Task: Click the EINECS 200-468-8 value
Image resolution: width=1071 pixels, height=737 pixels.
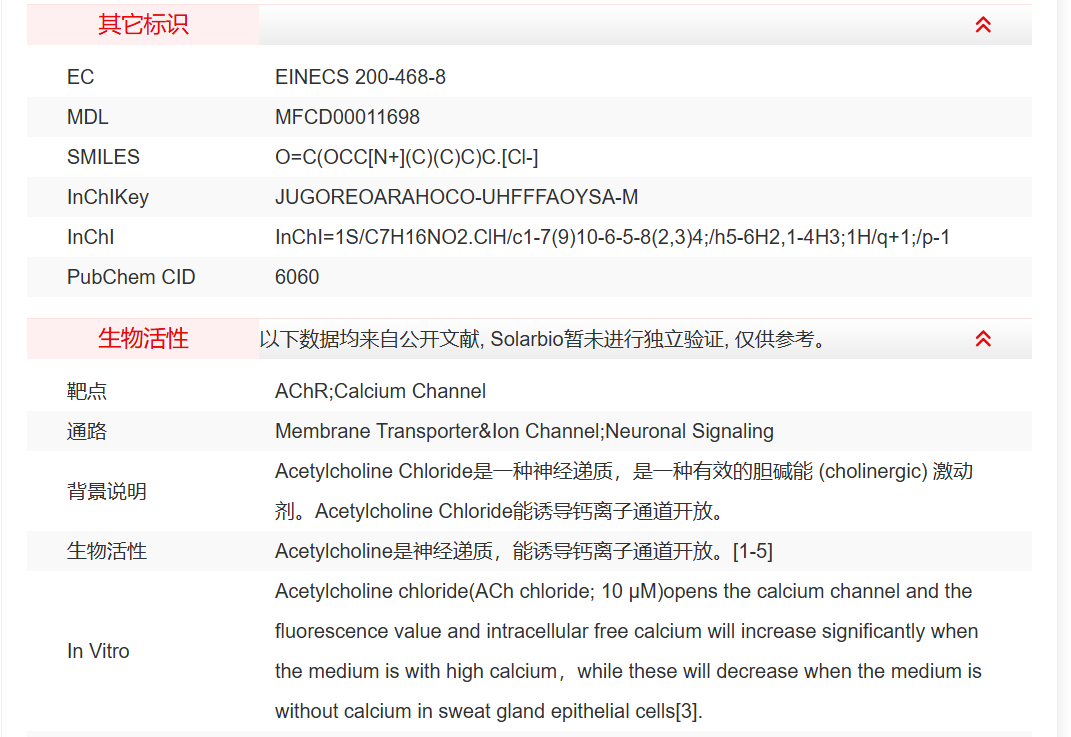Action: coord(360,77)
